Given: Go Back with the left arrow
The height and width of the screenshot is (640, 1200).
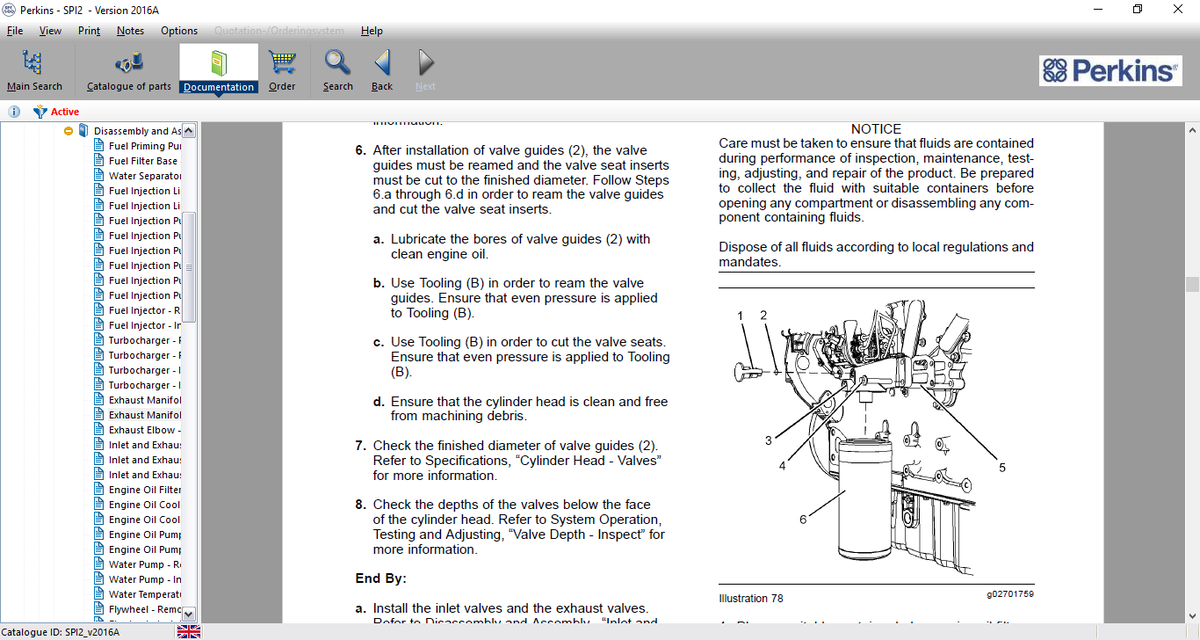Looking at the screenshot, I should (x=382, y=64).
